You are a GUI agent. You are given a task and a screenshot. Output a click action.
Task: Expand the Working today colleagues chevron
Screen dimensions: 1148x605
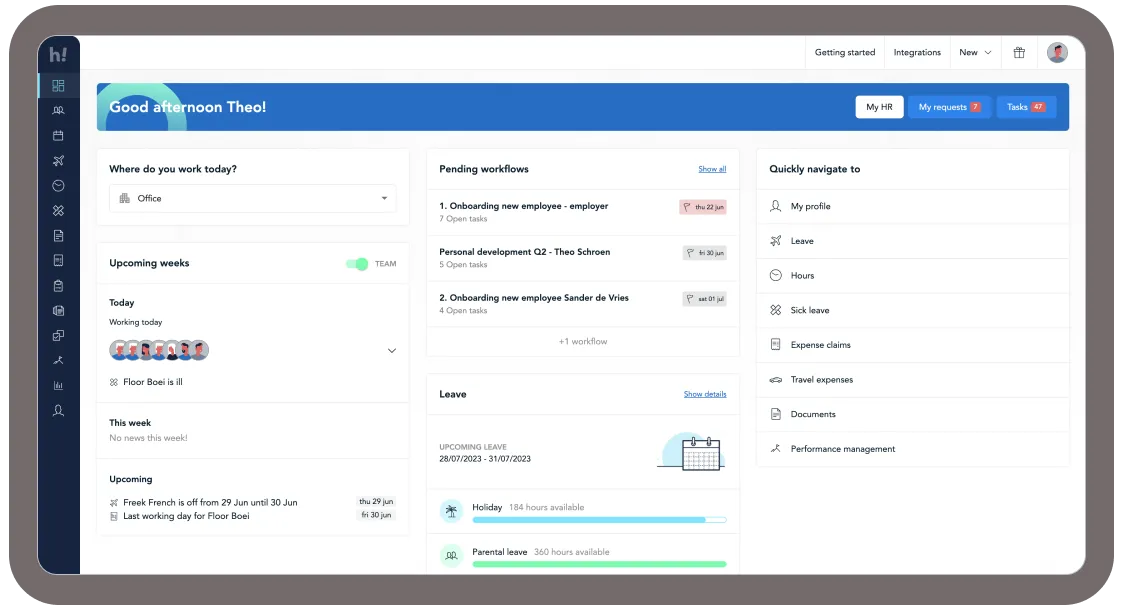(392, 351)
